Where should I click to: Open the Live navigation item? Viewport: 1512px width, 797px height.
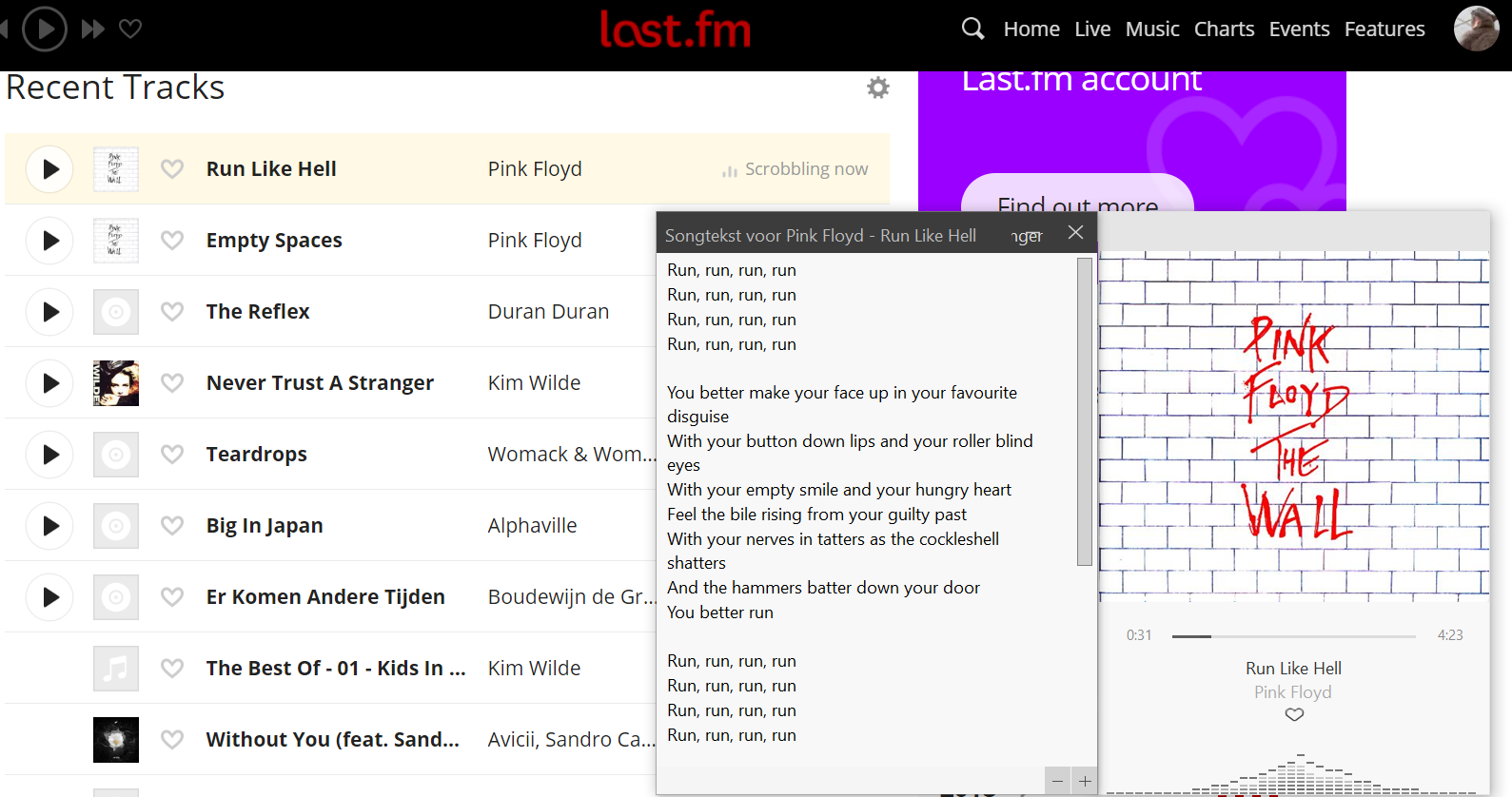(x=1092, y=29)
